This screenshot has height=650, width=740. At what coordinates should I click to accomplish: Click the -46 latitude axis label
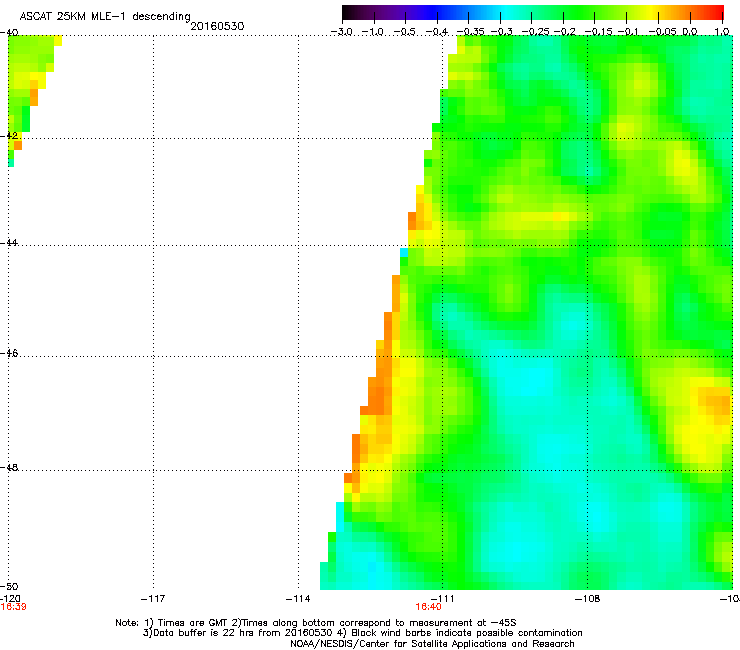(x=9, y=353)
